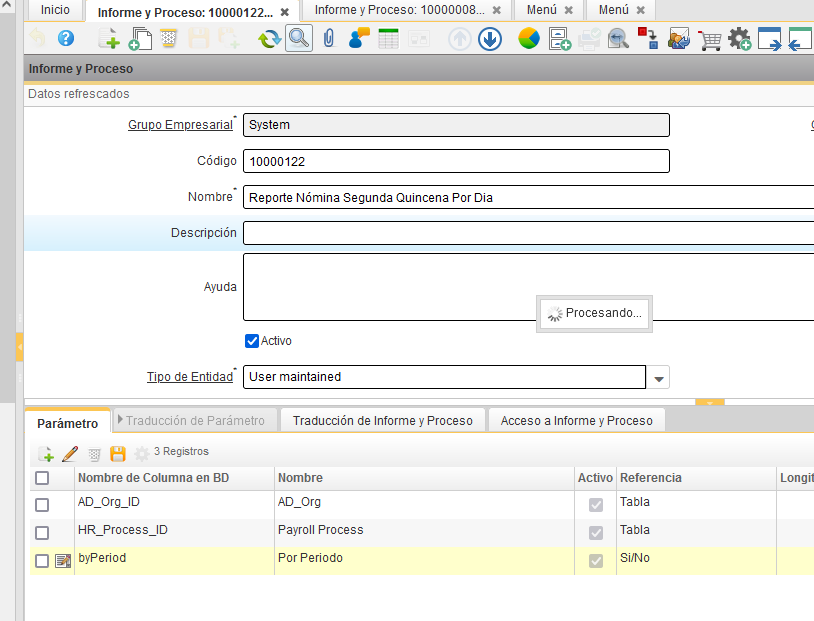Screen dimensions: 814x621
Task: Go to next record with down arrow
Action: [490, 39]
